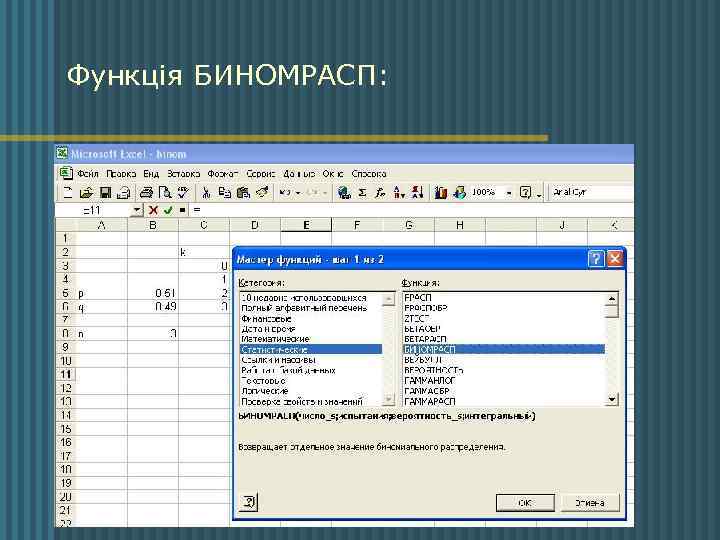Screen dimensions: 720x540
Task: Click dialog help question-mark button
Action: (x=596, y=259)
